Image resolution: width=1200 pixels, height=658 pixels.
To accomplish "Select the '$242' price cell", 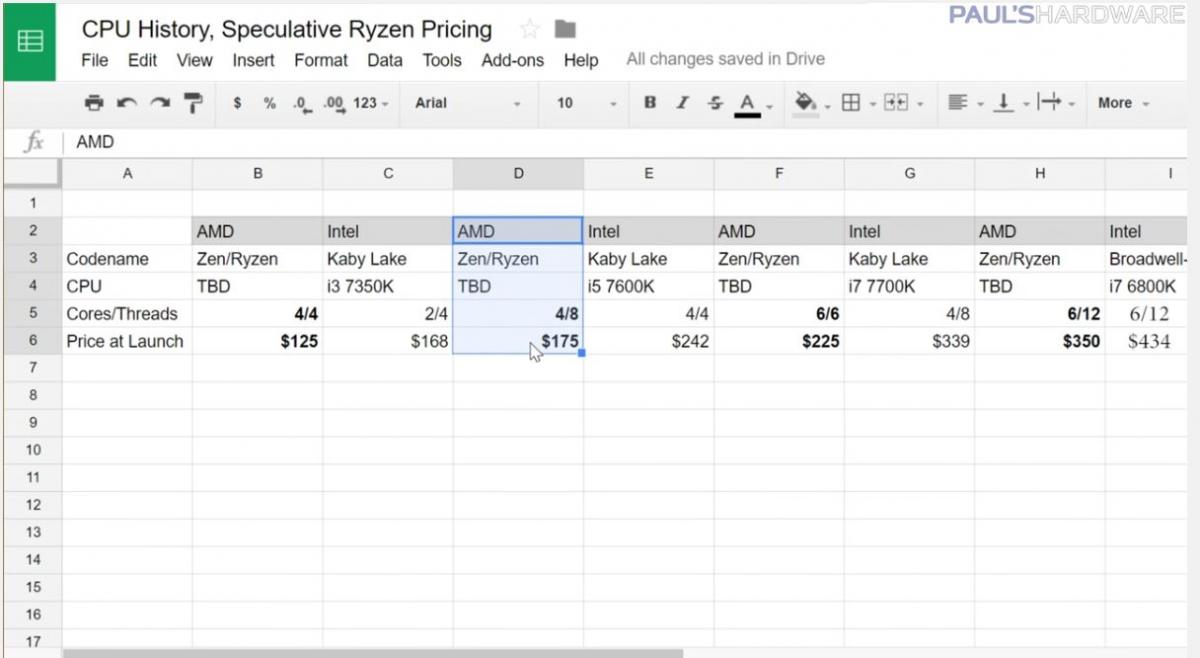I will coord(649,341).
